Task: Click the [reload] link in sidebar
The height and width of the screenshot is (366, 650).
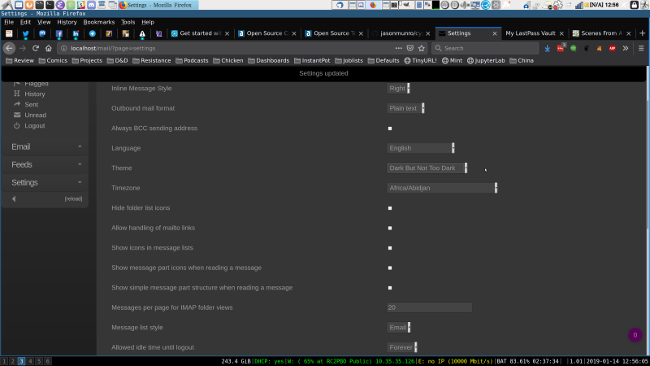Action: tap(73, 199)
